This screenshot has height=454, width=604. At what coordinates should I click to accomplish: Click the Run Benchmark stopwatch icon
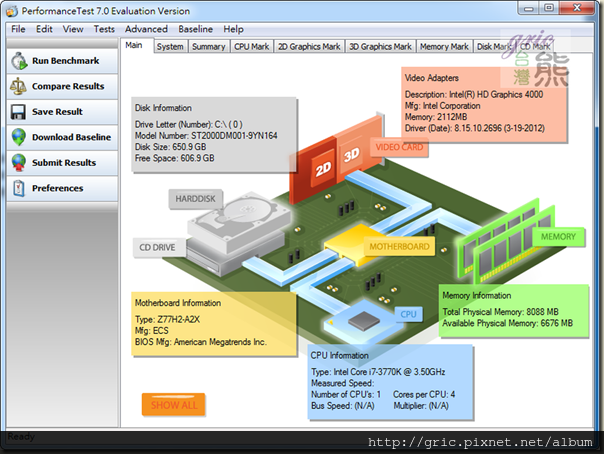click(x=19, y=61)
